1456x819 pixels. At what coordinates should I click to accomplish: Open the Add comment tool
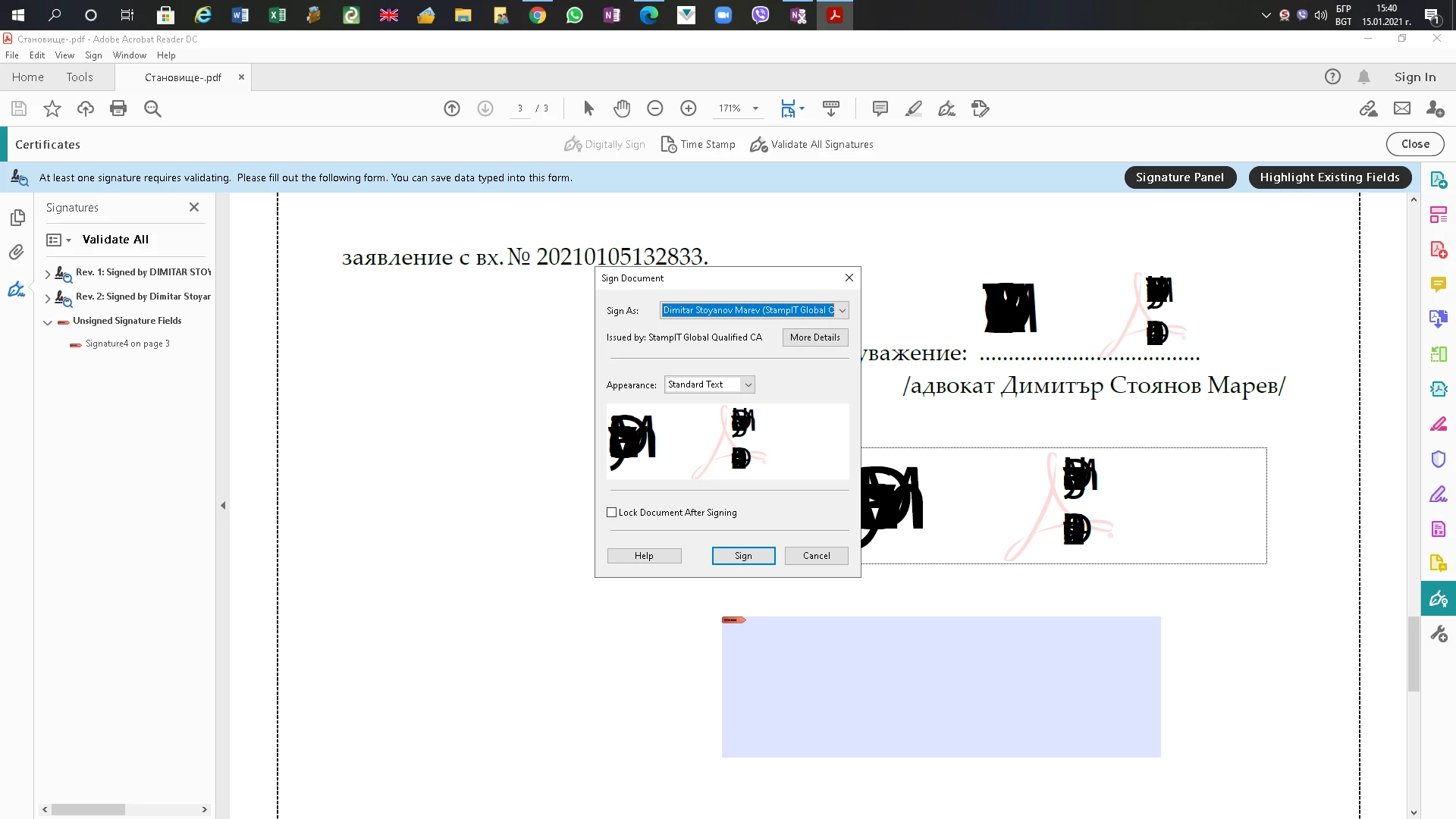[x=880, y=108]
